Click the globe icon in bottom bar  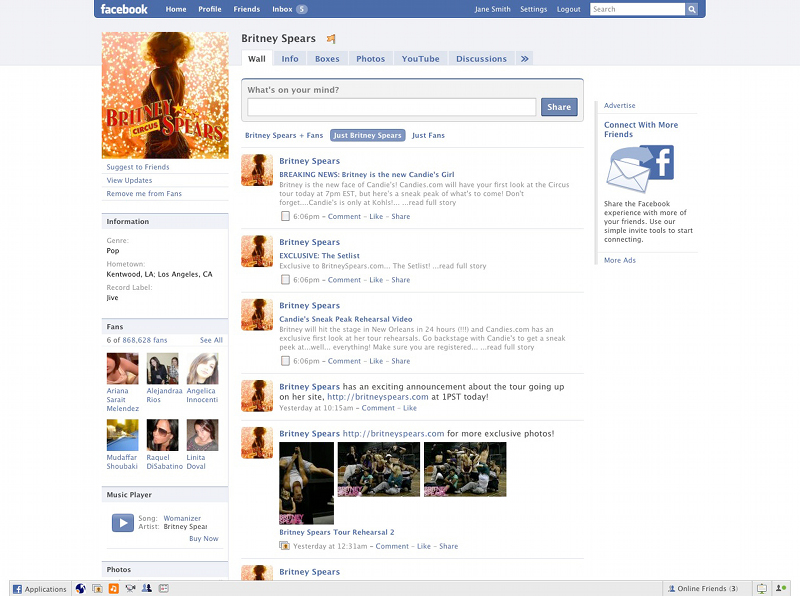point(81,588)
